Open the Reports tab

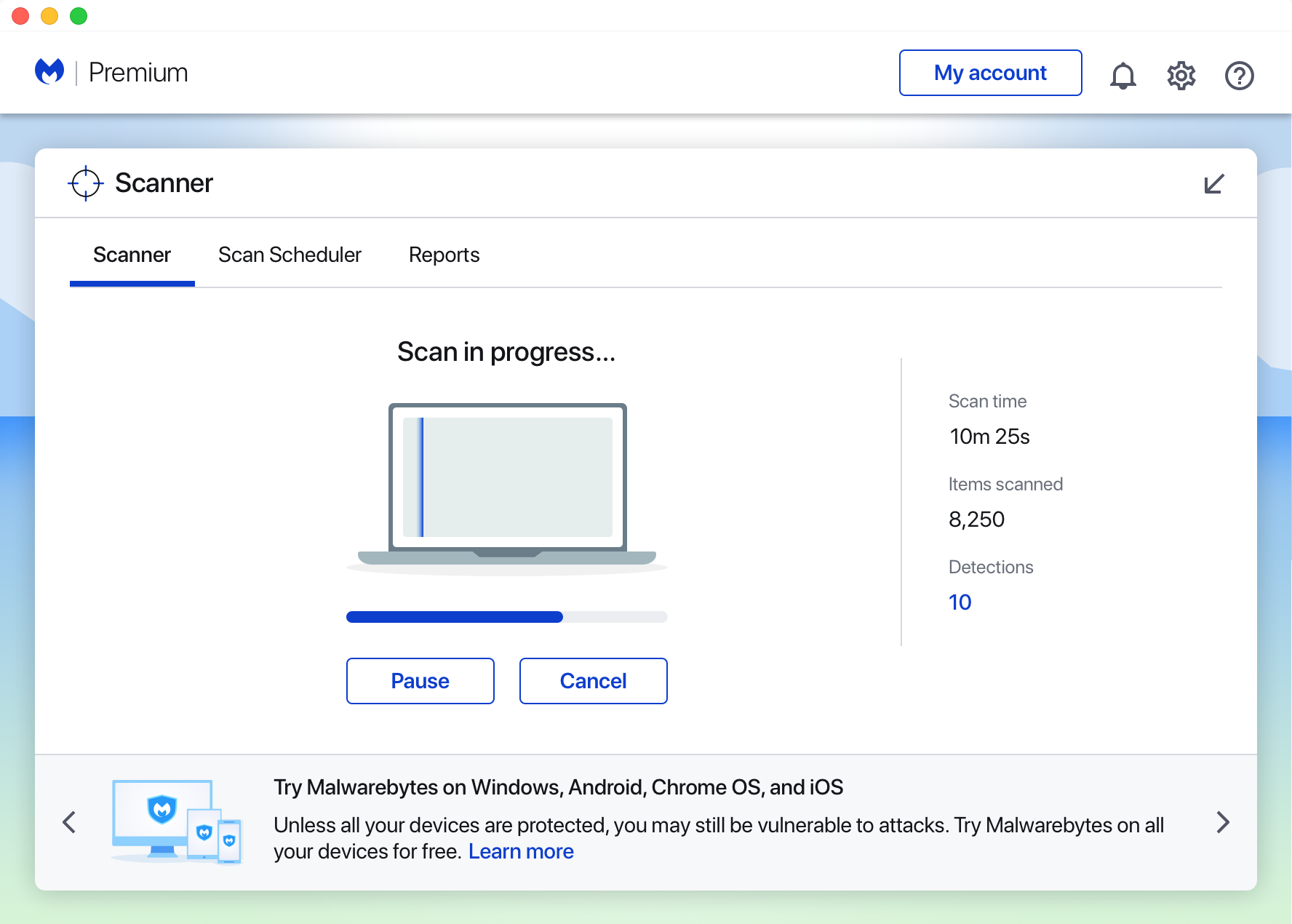[x=444, y=255]
